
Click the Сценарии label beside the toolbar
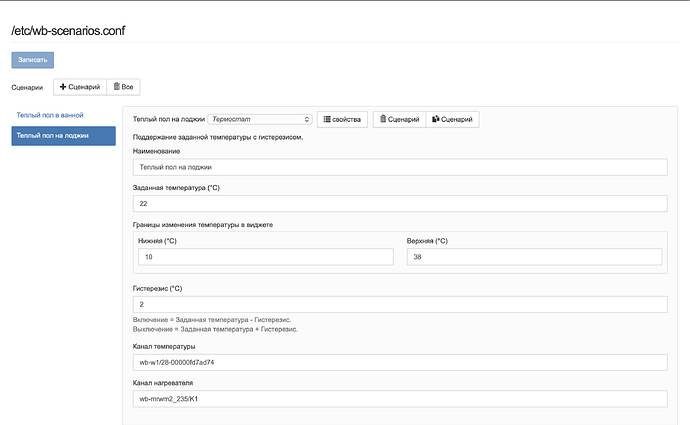click(x=29, y=88)
